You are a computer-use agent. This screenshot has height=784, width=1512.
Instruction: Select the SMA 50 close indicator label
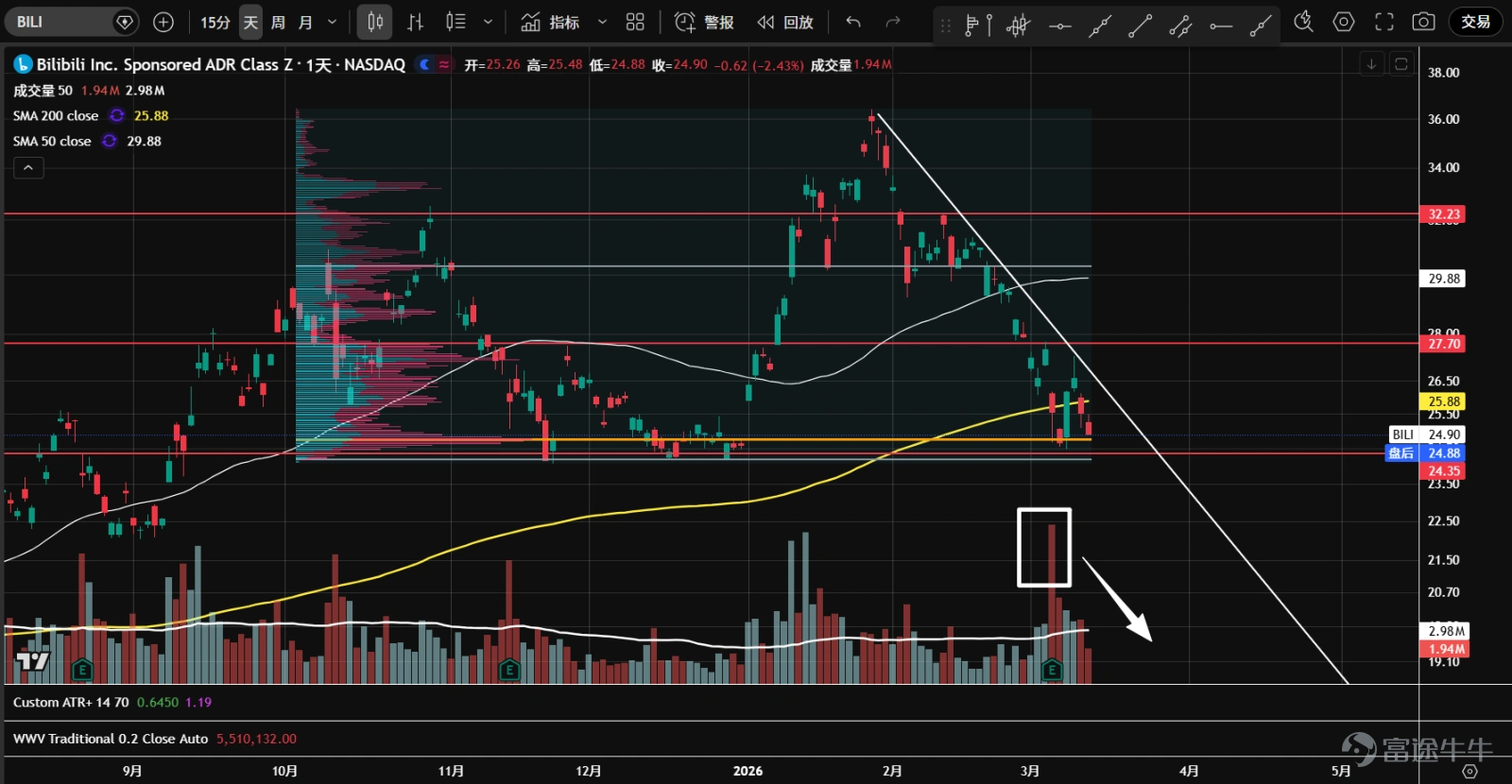click(52, 141)
